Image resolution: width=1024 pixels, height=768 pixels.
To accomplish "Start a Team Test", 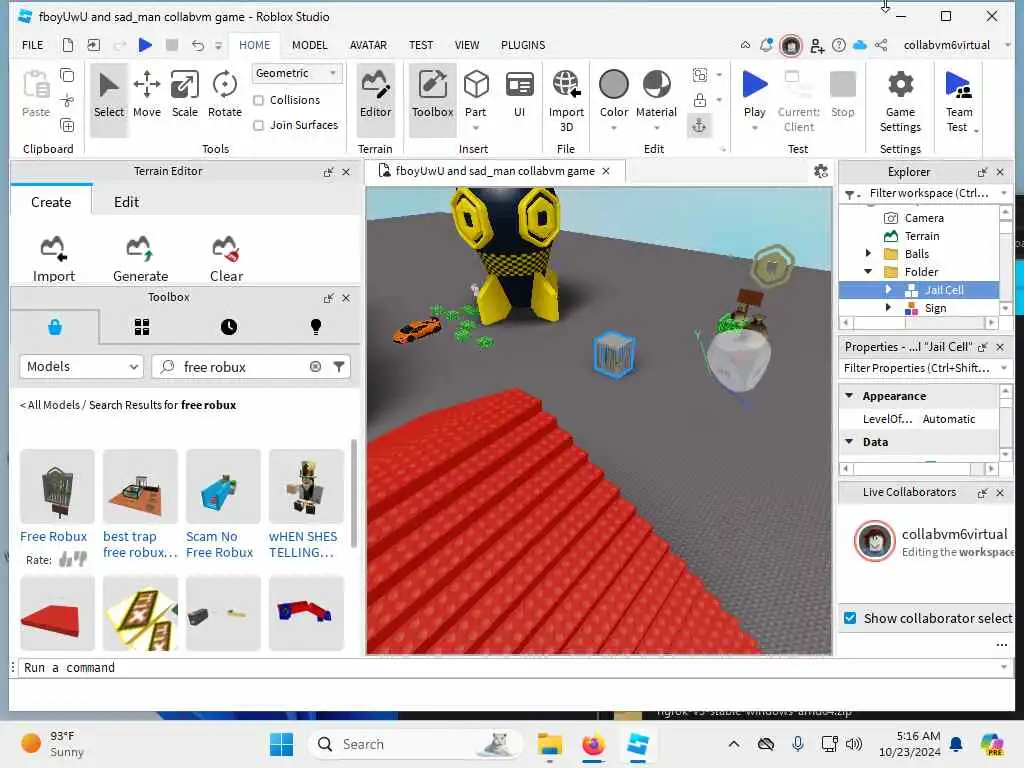I will 959,101.
